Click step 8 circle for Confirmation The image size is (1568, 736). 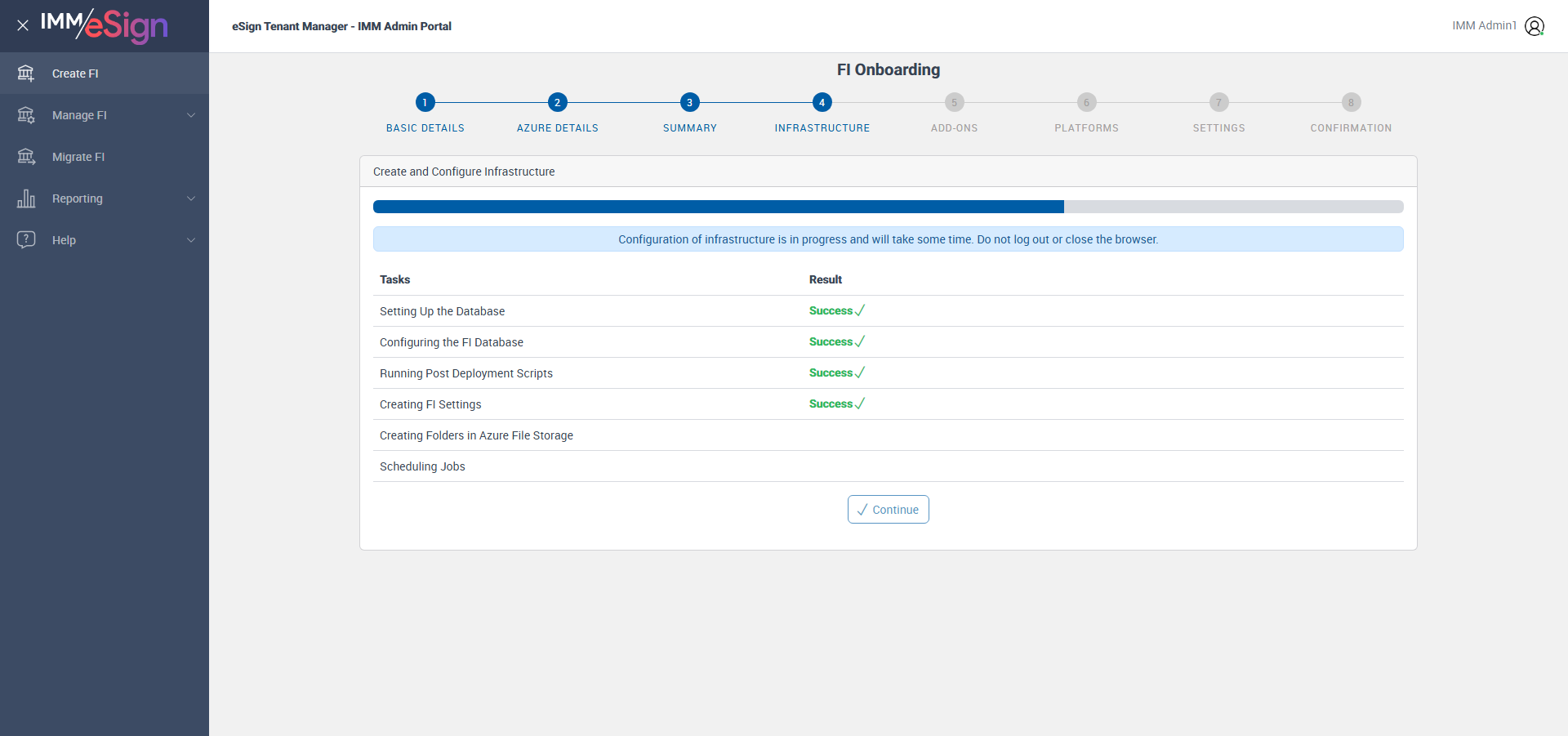coord(1351,102)
